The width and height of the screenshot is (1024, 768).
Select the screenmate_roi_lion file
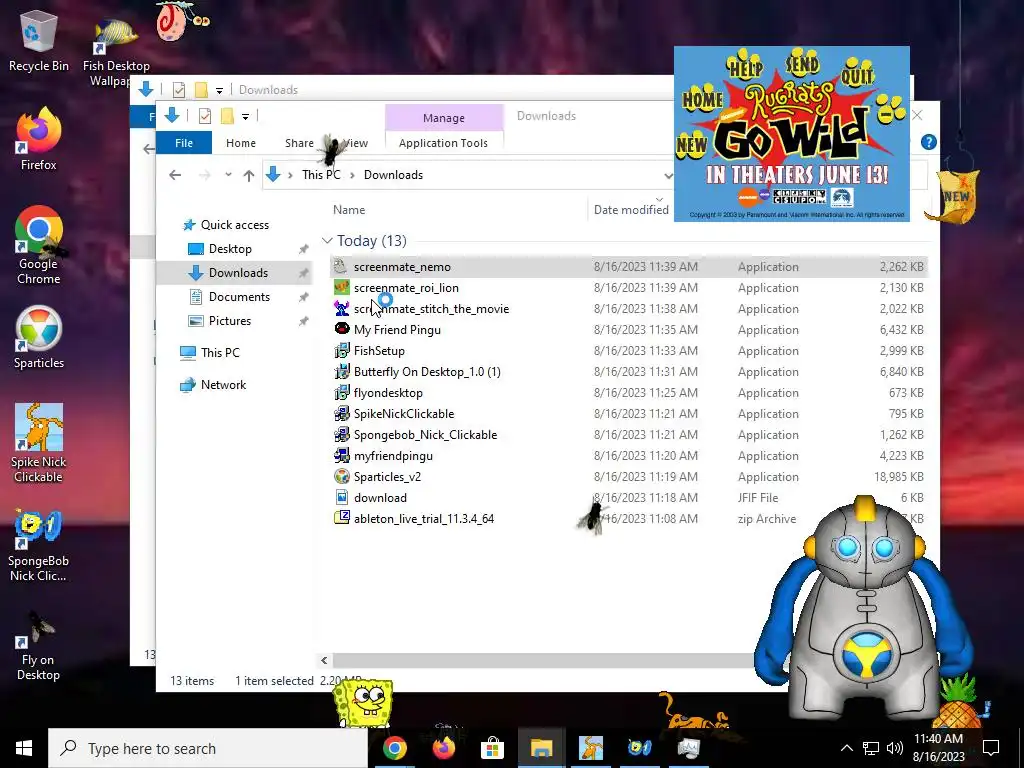tap(406, 288)
